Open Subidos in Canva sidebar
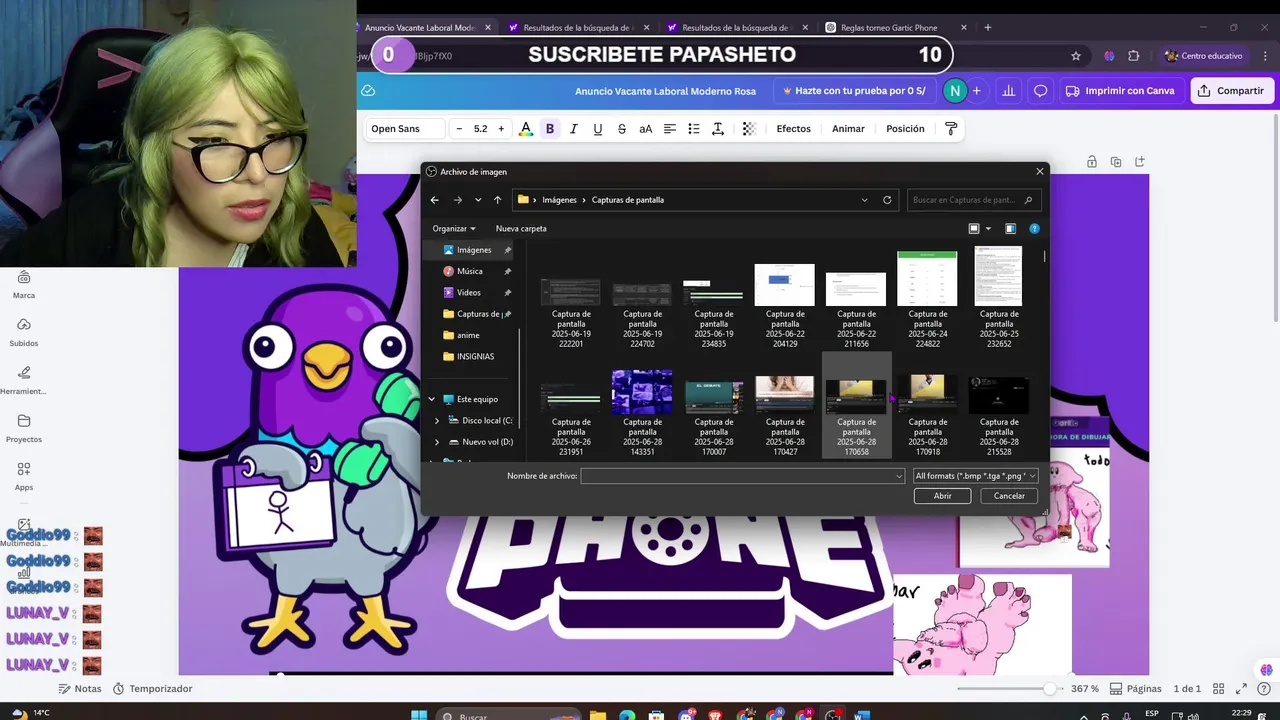This screenshot has height=720, width=1280. pos(24,332)
